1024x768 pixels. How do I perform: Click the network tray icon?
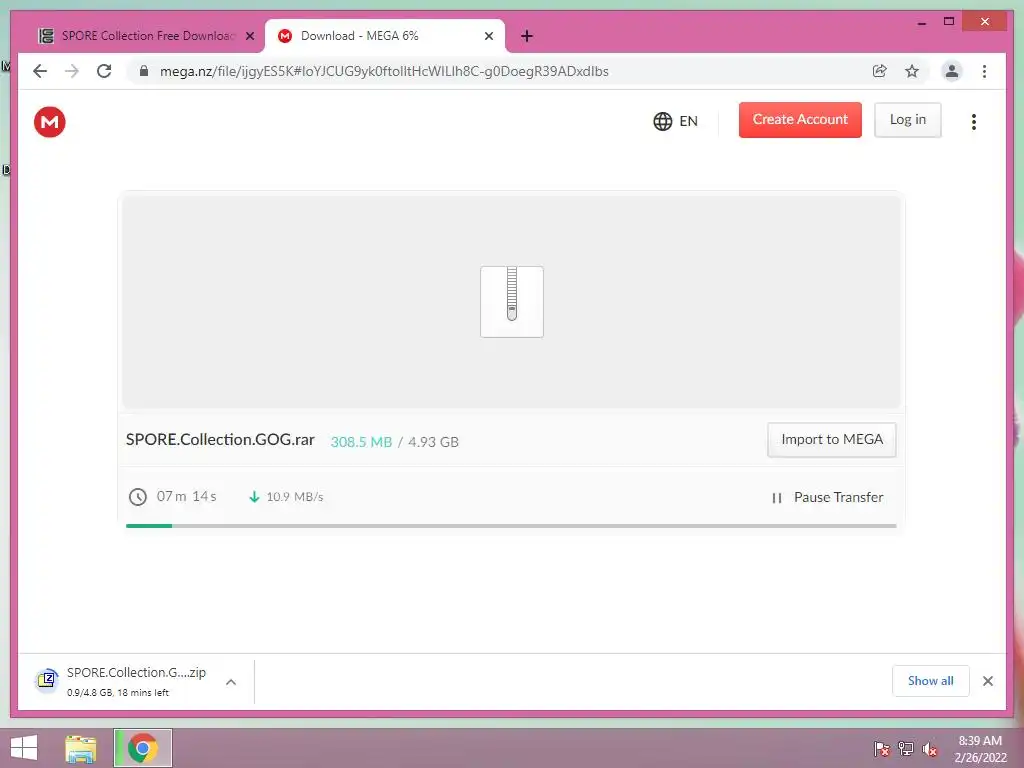(x=906, y=748)
